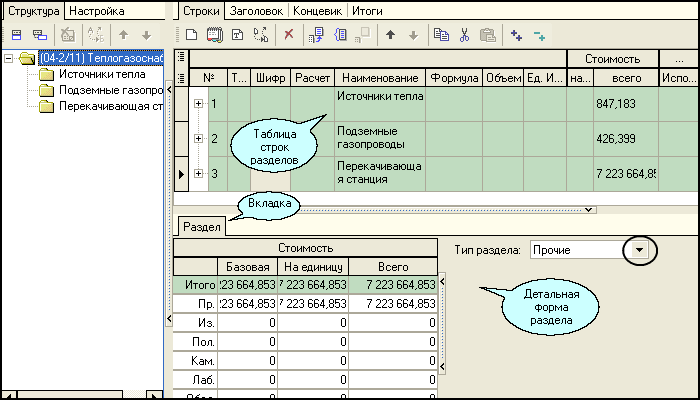The height and width of the screenshot is (400, 700).
Task: Click right arrow of the tree's horizontal scrollbar
Action: point(155,395)
